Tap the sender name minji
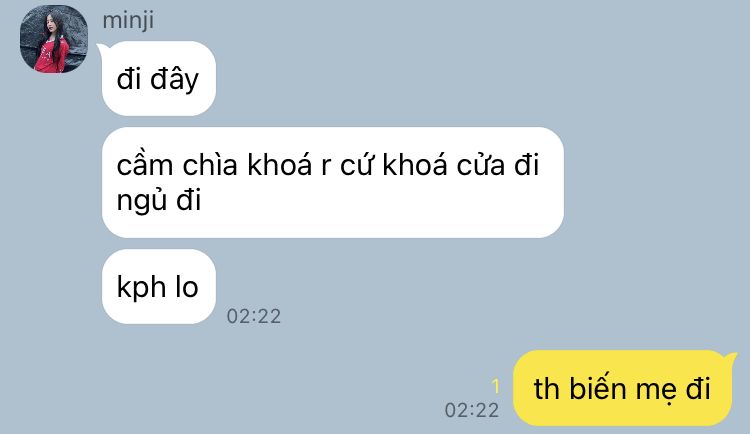750x434 pixels. coord(128,21)
